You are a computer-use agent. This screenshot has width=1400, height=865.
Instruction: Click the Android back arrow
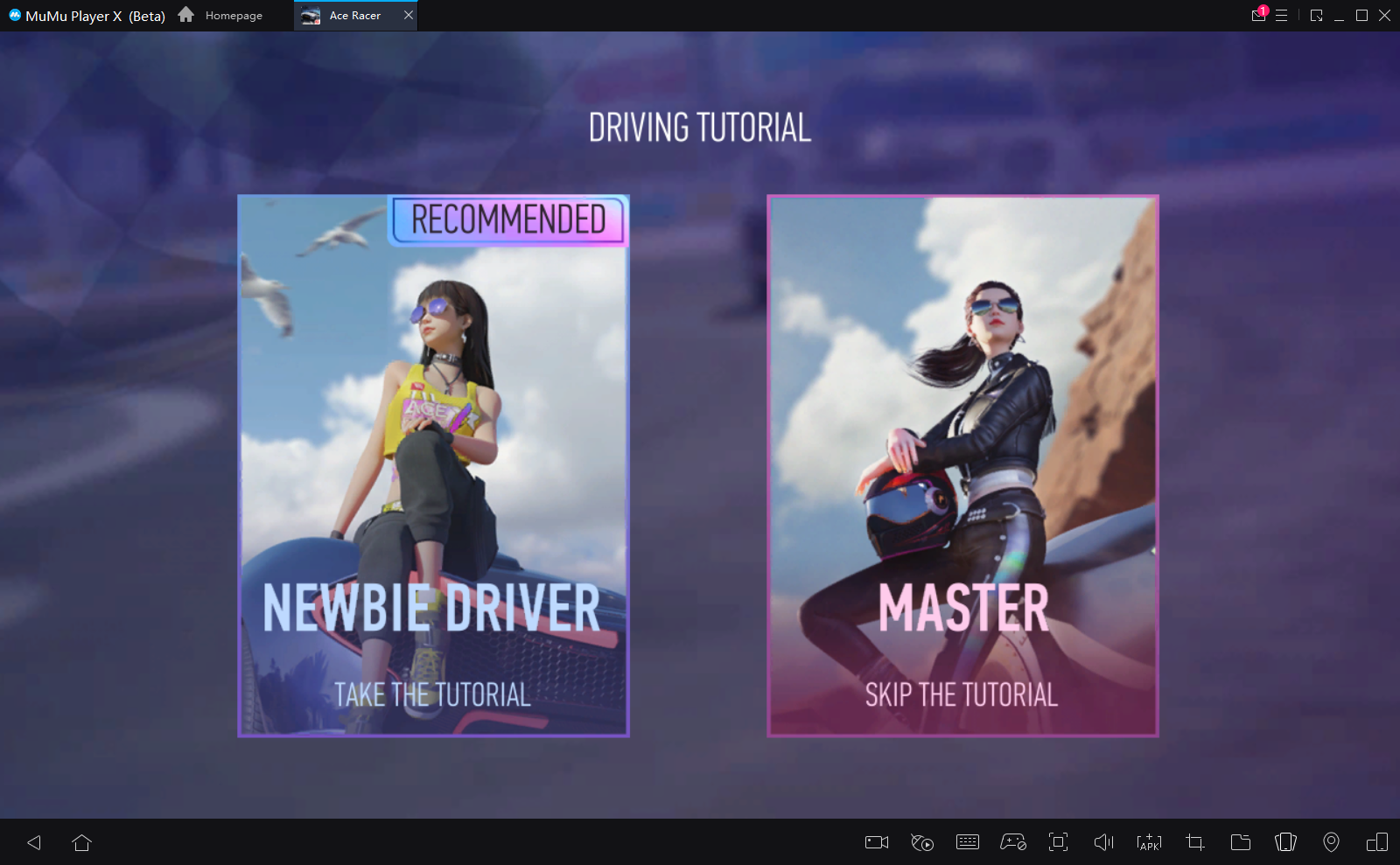(x=34, y=842)
